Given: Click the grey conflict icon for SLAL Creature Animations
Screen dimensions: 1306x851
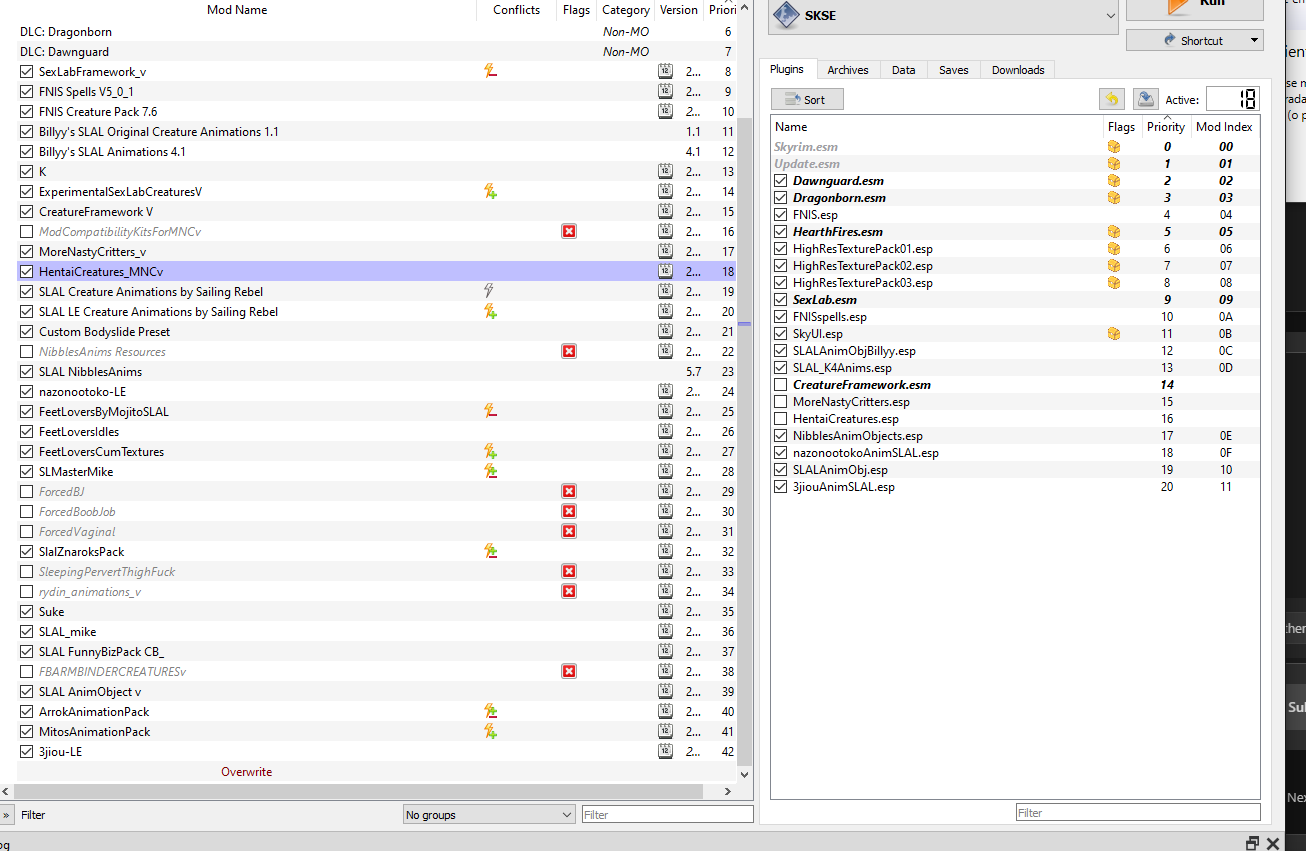Looking at the screenshot, I should click(490, 291).
